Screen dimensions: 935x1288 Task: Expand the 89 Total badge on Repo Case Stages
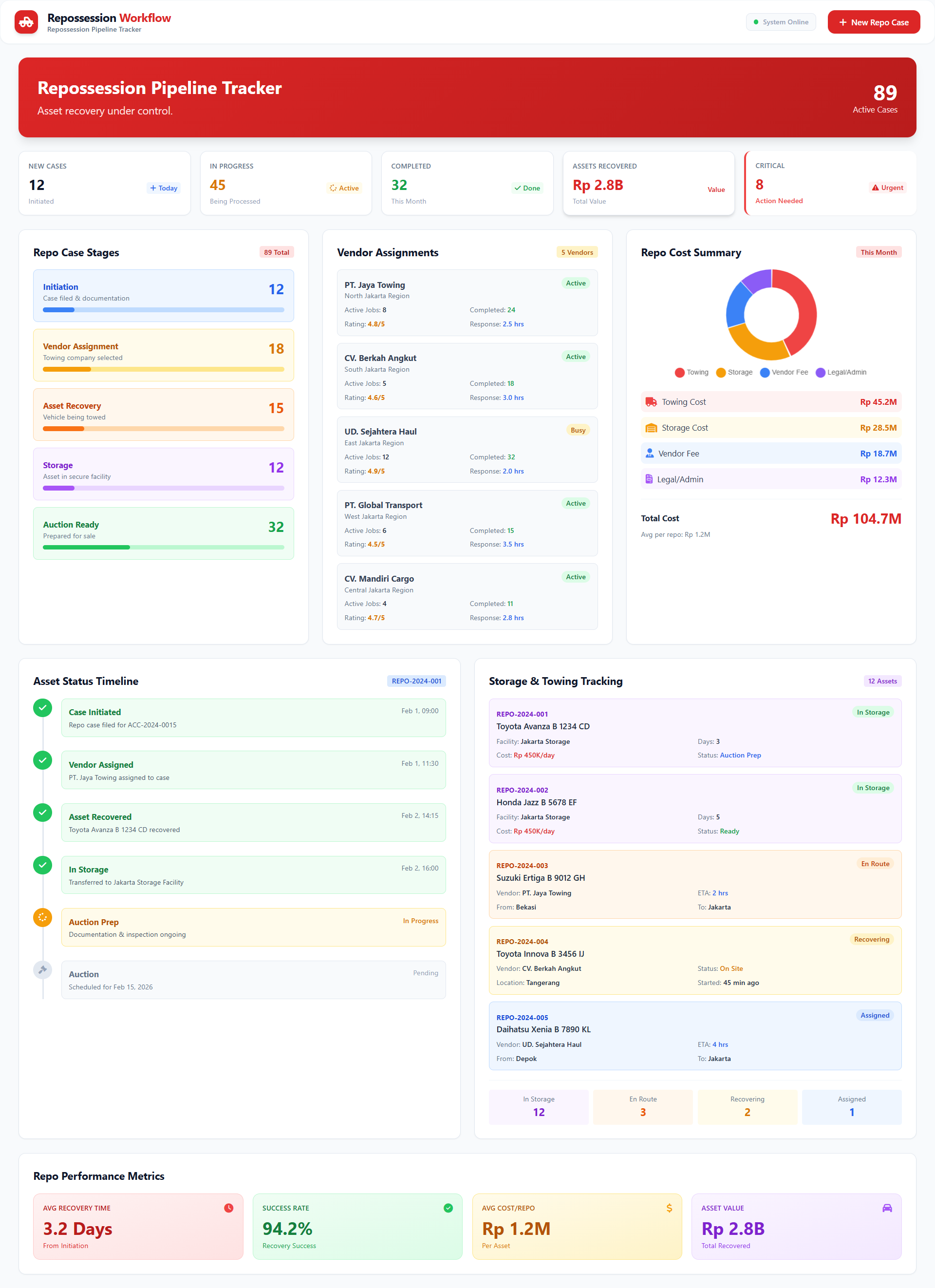[x=277, y=251]
